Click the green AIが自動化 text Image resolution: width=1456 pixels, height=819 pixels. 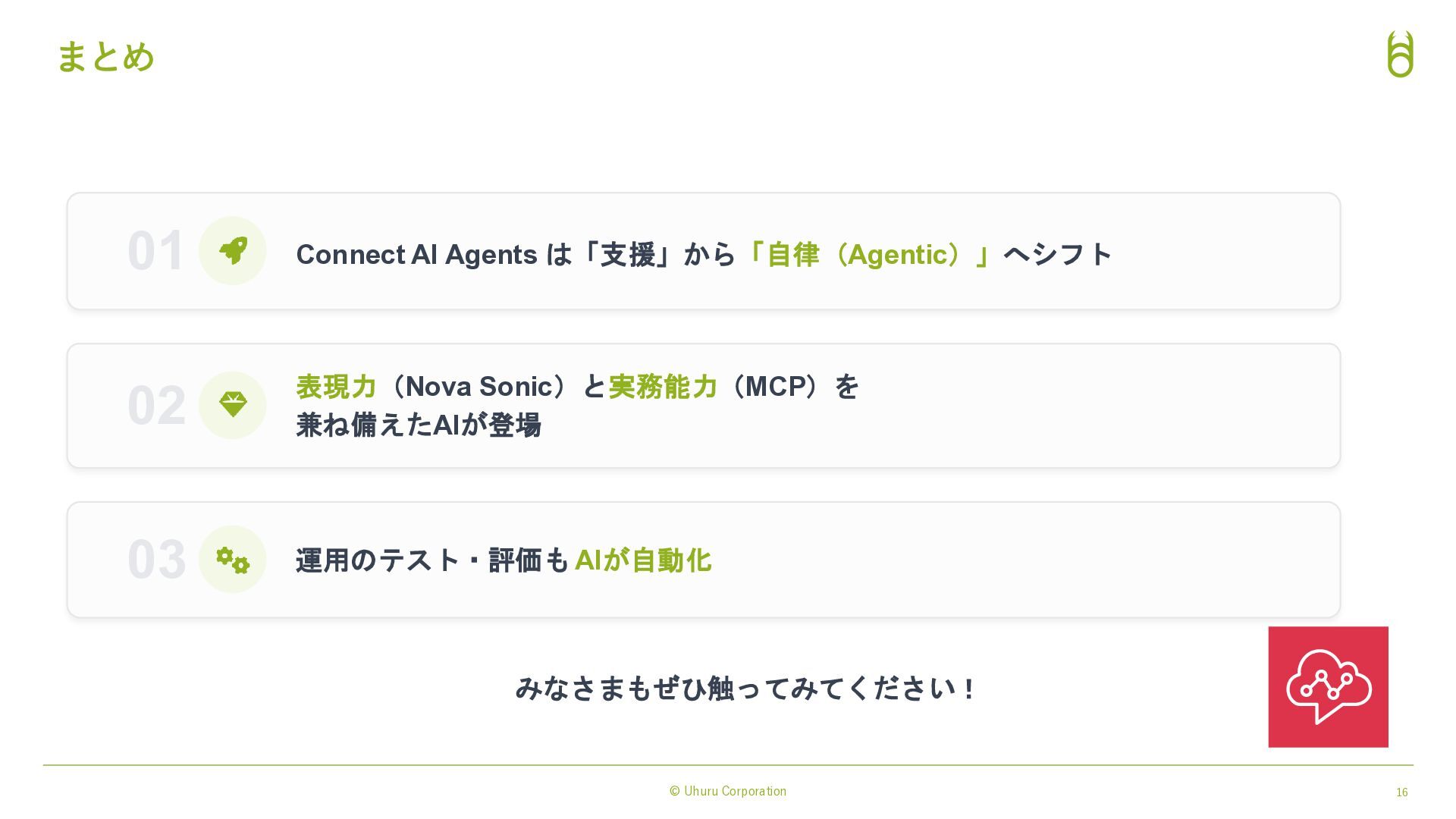tap(643, 560)
